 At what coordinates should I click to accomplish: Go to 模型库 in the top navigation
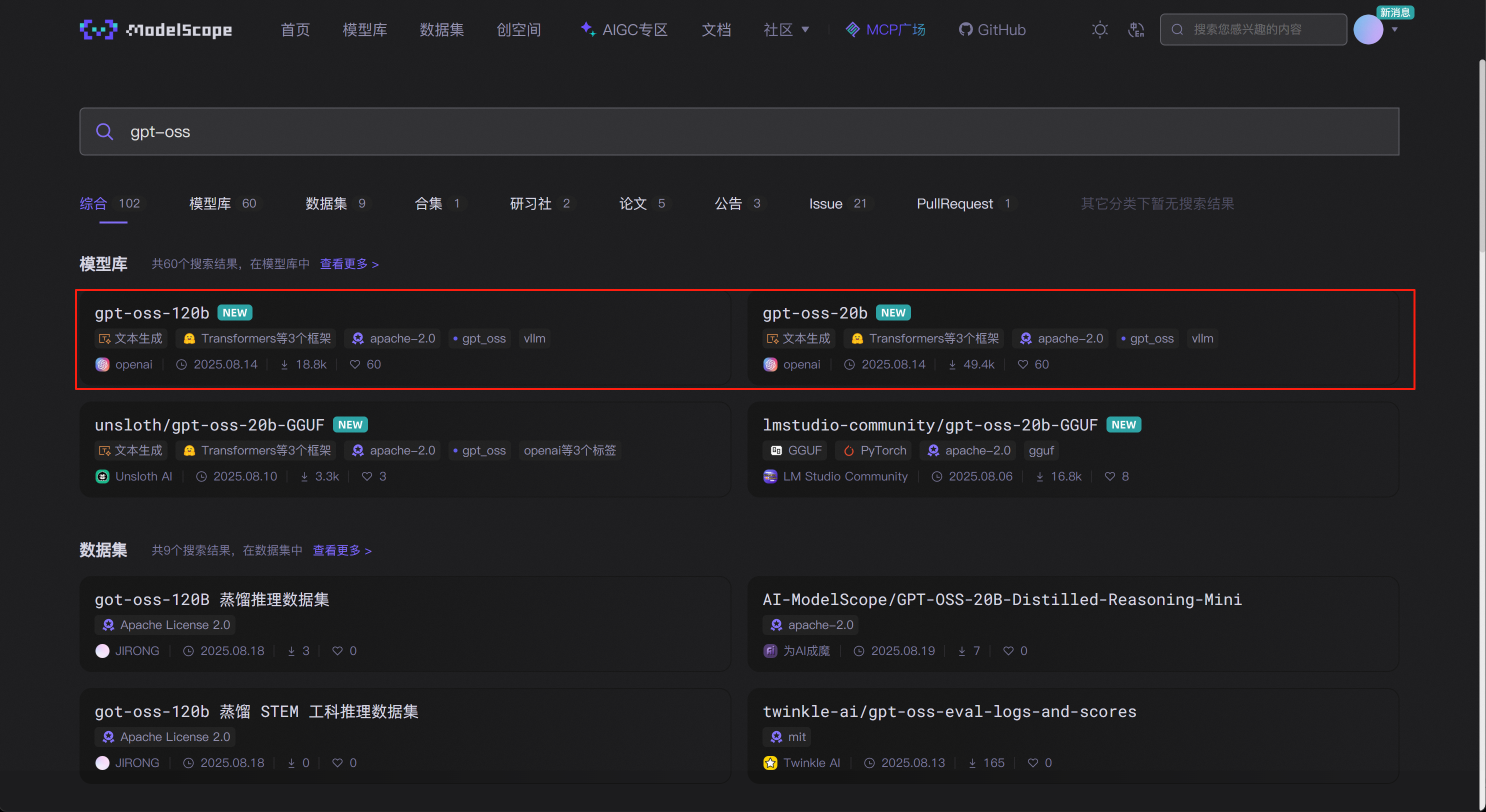(364, 29)
